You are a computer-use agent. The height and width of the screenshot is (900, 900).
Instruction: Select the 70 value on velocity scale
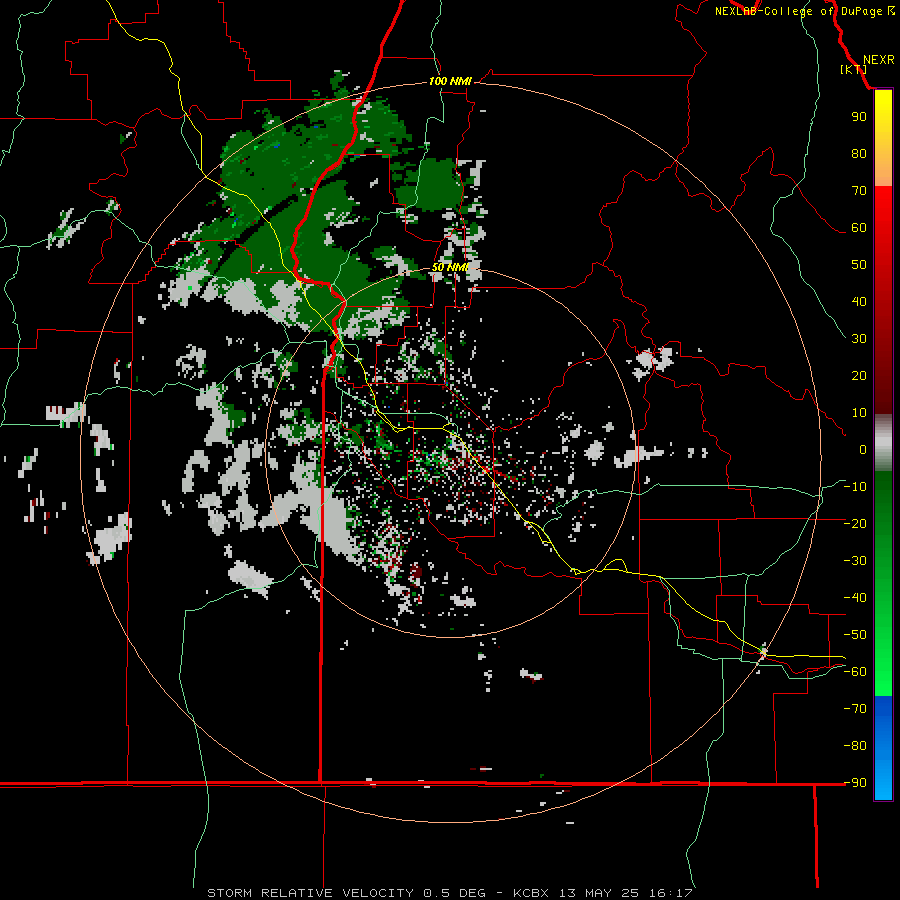(x=859, y=191)
